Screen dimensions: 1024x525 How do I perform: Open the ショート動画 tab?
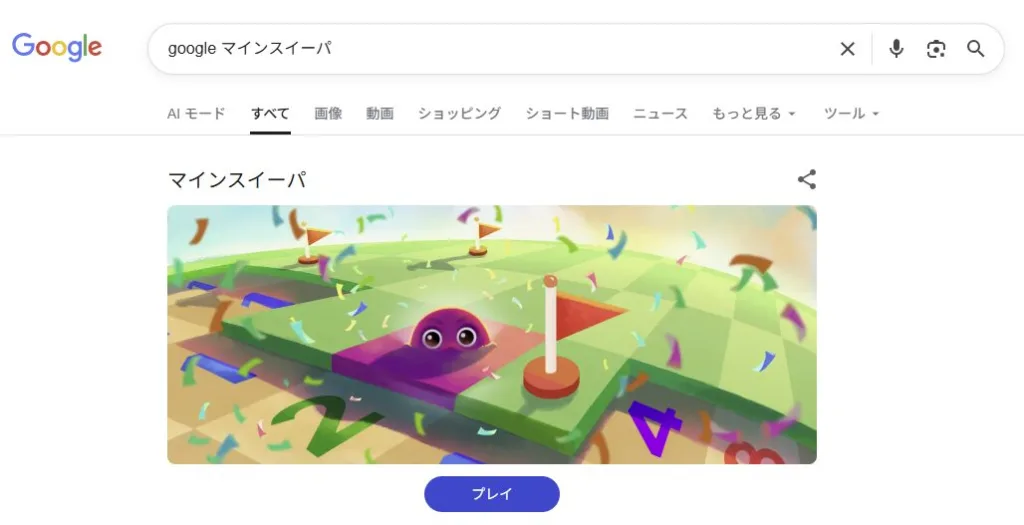pyautogui.click(x=567, y=114)
